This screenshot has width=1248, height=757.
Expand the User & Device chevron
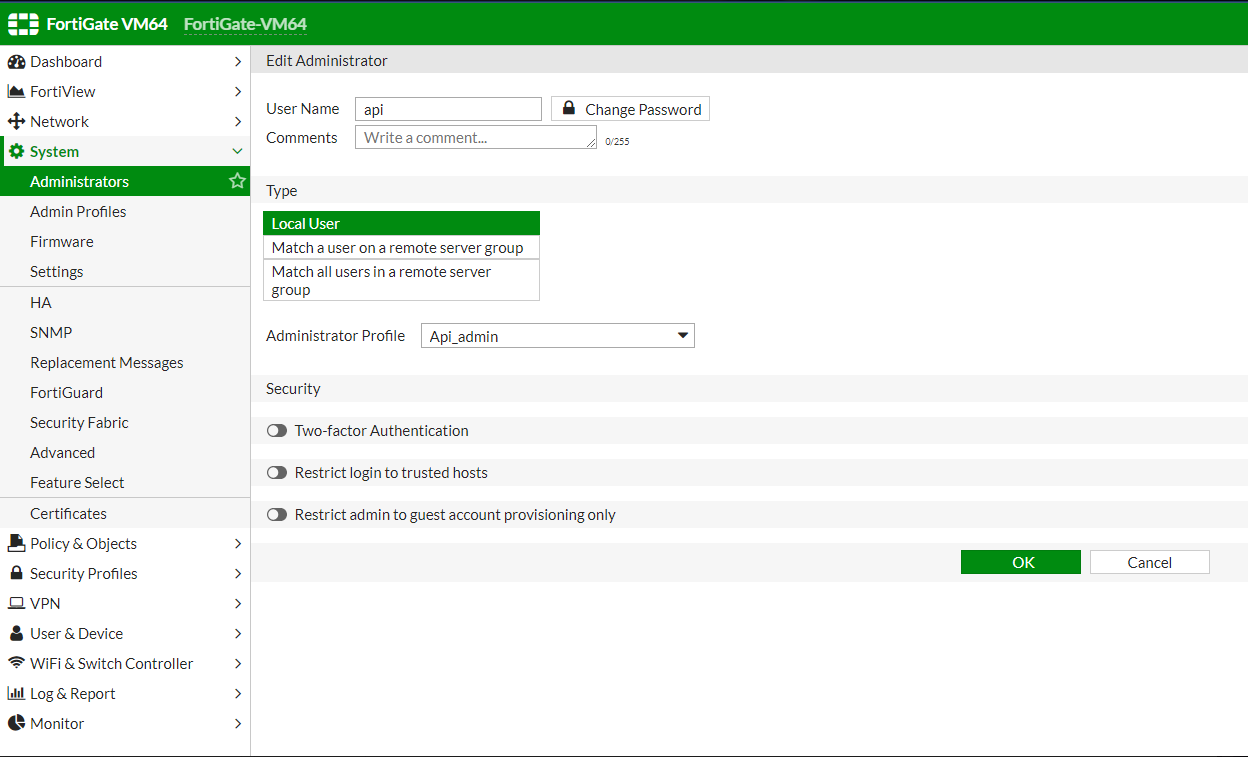click(x=238, y=634)
